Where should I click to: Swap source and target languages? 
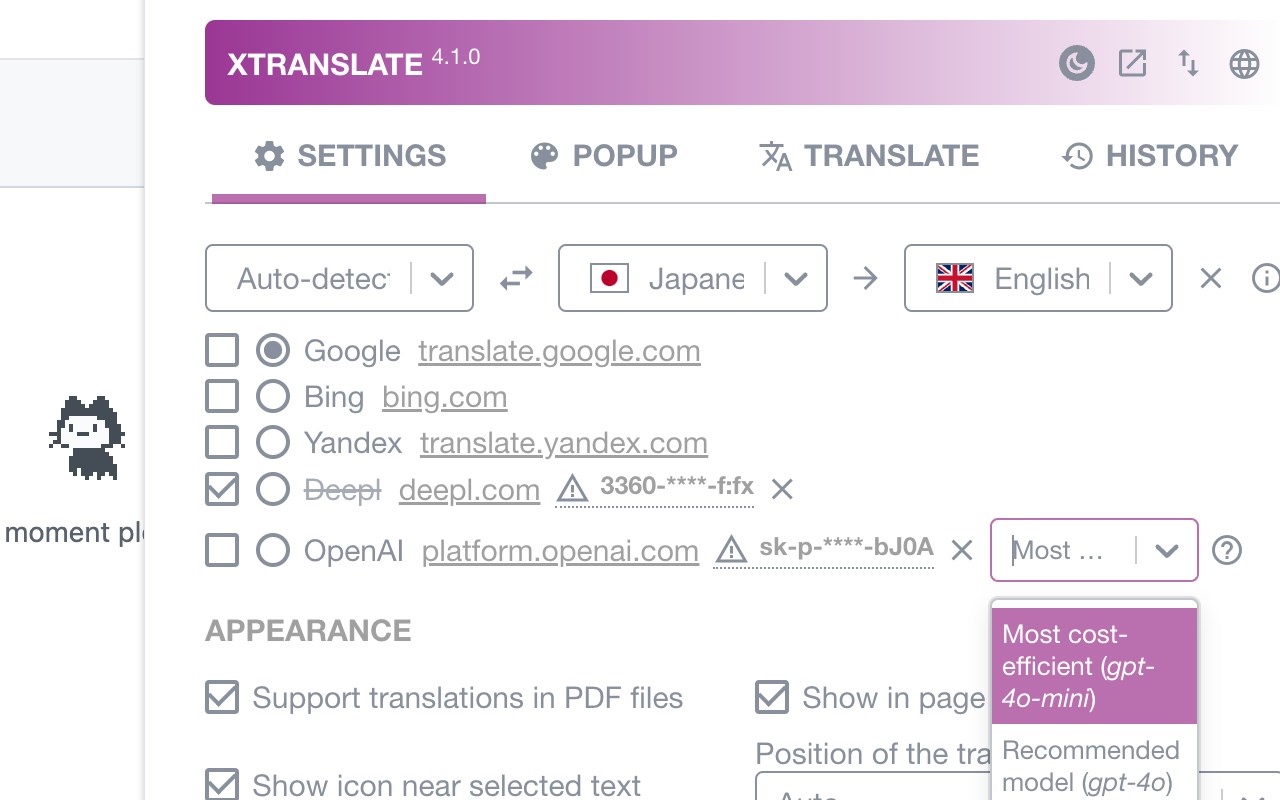point(516,279)
